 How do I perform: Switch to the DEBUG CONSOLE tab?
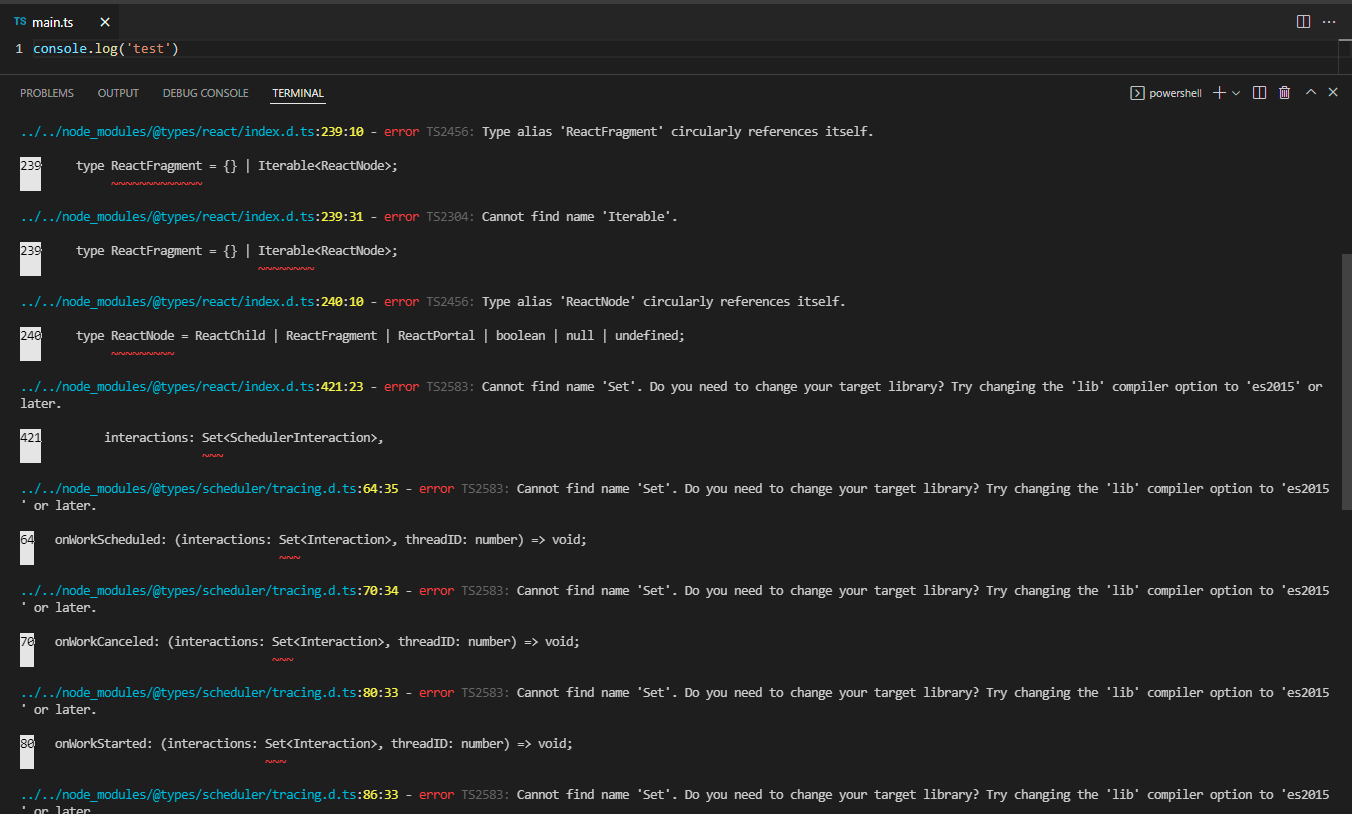pyautogui.click(x=205, y=92)
